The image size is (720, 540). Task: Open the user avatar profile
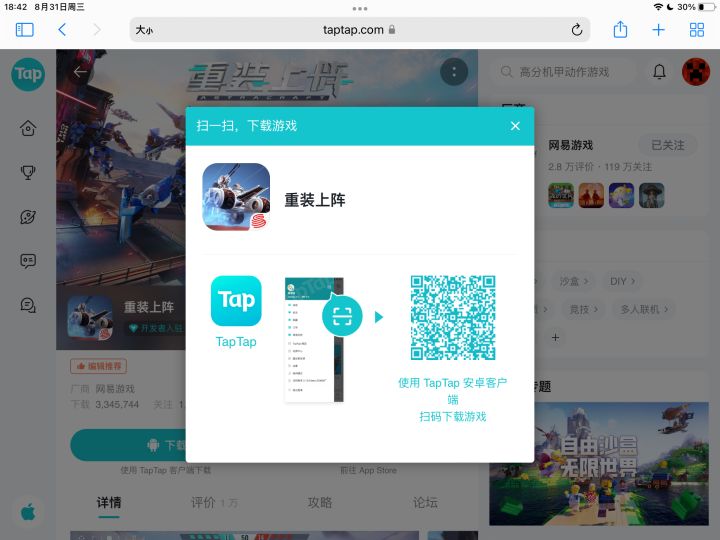(x=696, y=72)
